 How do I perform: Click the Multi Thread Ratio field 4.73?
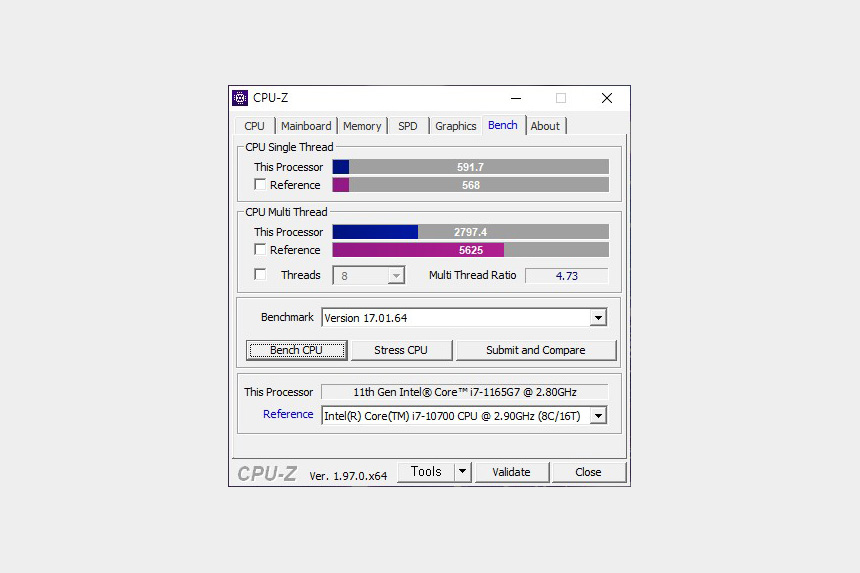tap(567, 276)
